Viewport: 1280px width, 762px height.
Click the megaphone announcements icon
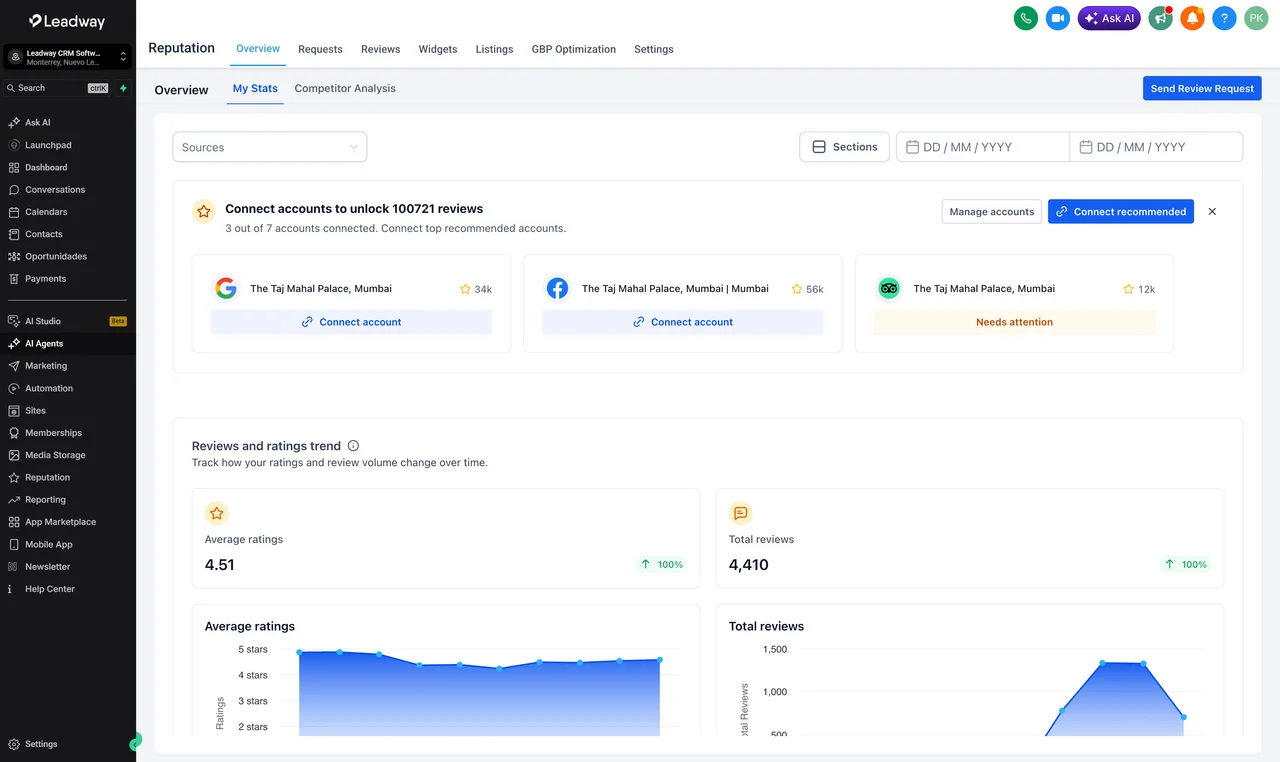pos(1160,18)
